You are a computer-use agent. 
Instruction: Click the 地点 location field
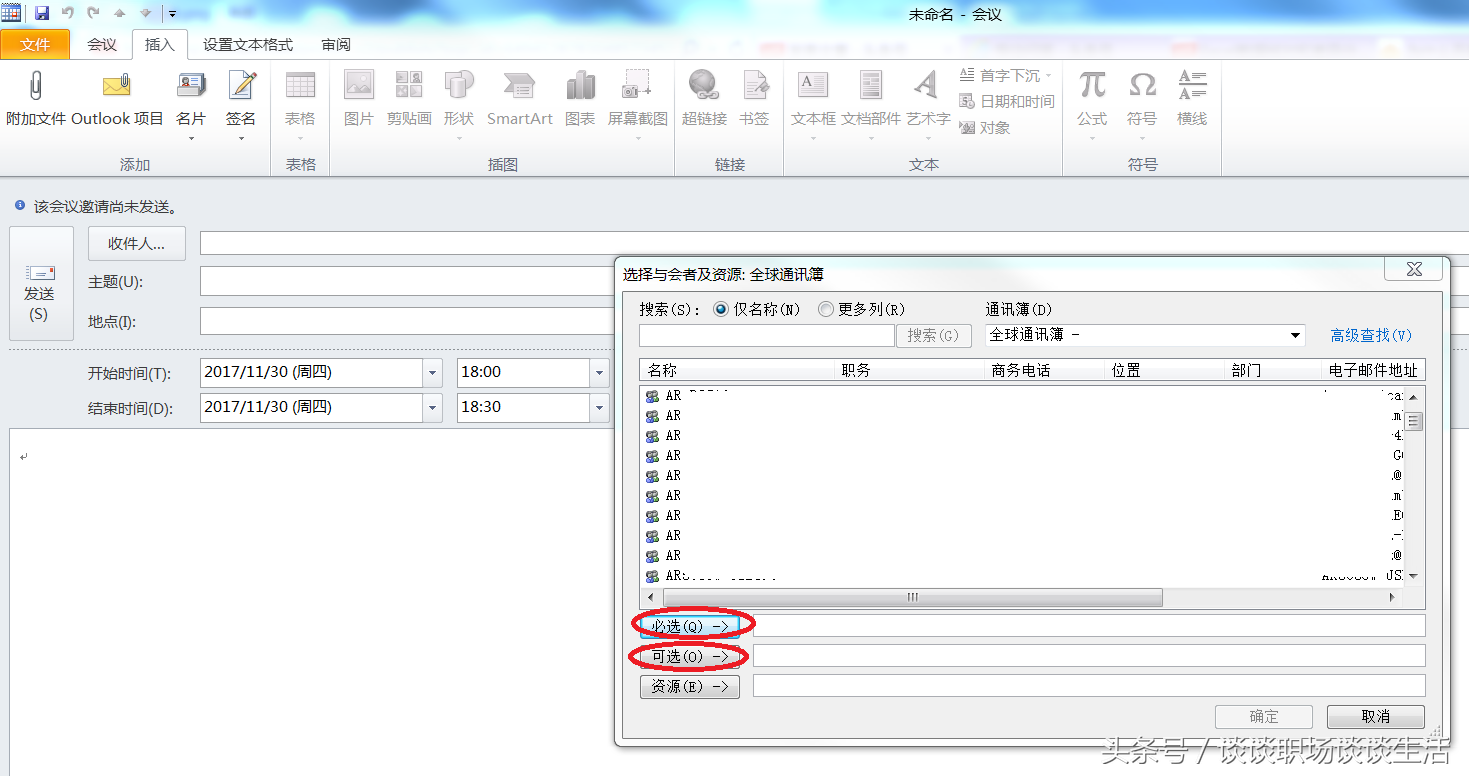click(x=405, y=321)
